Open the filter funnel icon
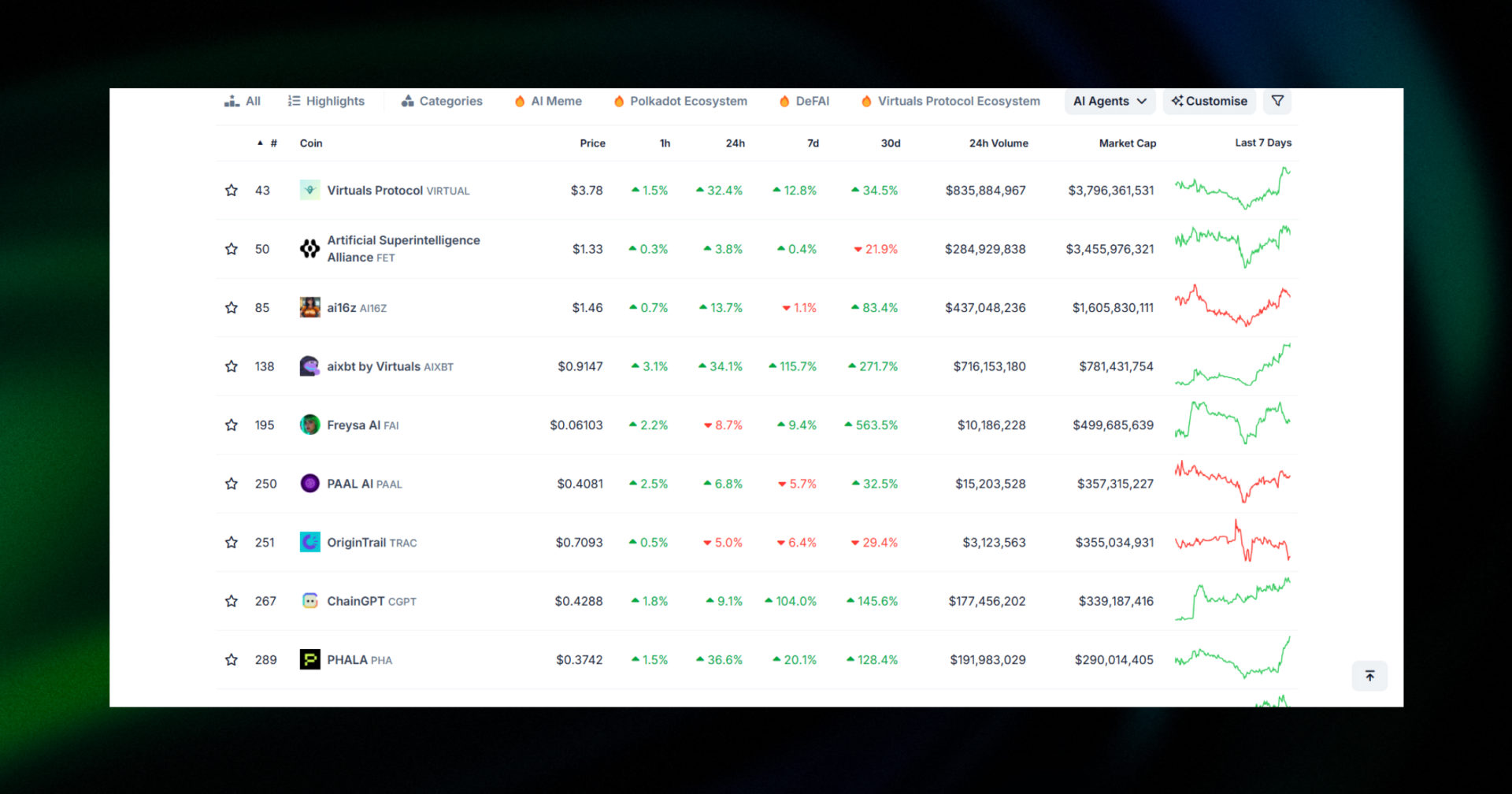This screenshot has width=1512, height=794. point(1277,101)
